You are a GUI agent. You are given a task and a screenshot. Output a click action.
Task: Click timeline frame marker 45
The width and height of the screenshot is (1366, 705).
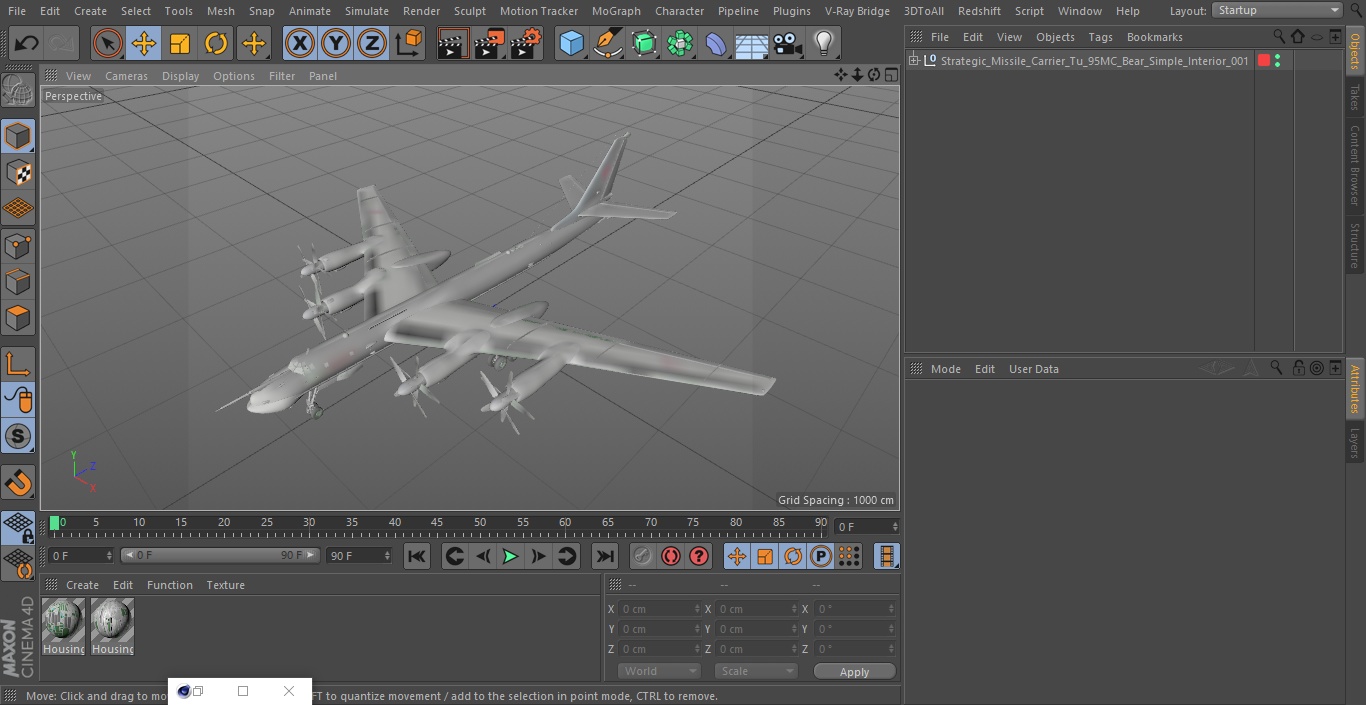437,522
